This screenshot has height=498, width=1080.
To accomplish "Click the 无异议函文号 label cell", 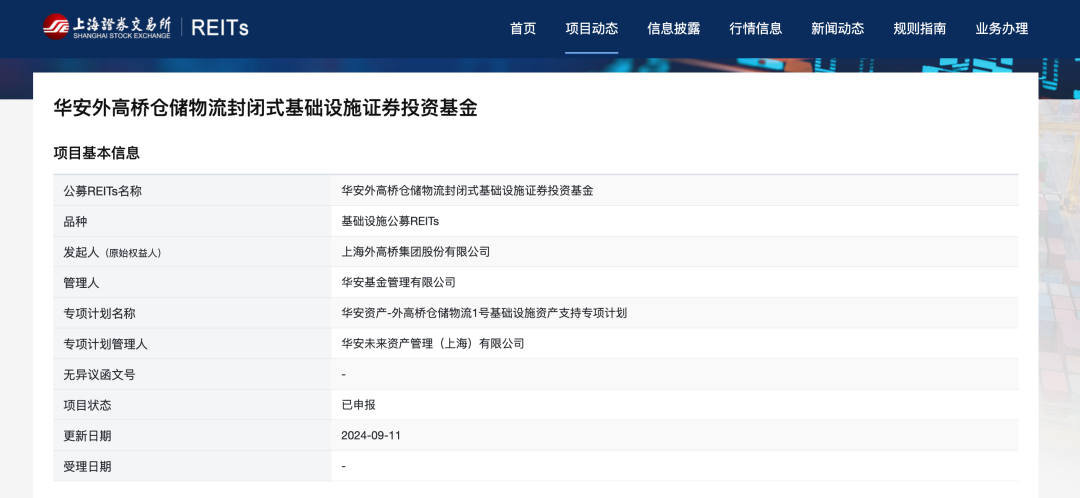I will [x=192, y=375].
